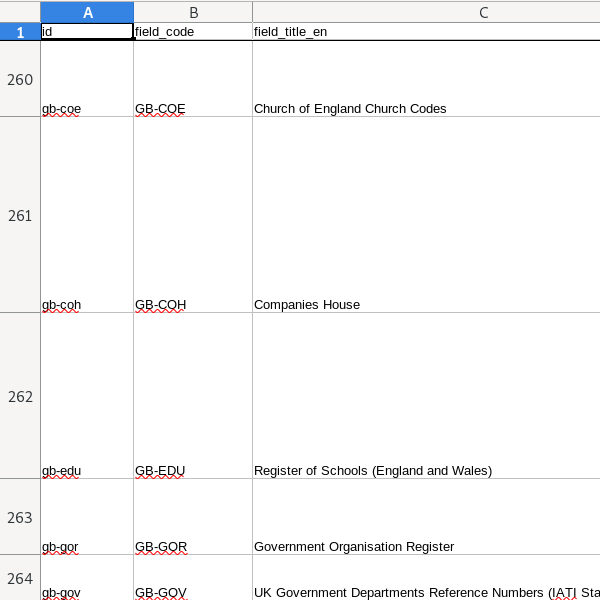The width and height of the screenshot is (600, 600).
Task: Click the 'field_title_en' header cell
Action: pyautogui.click(x=426, y=31)
